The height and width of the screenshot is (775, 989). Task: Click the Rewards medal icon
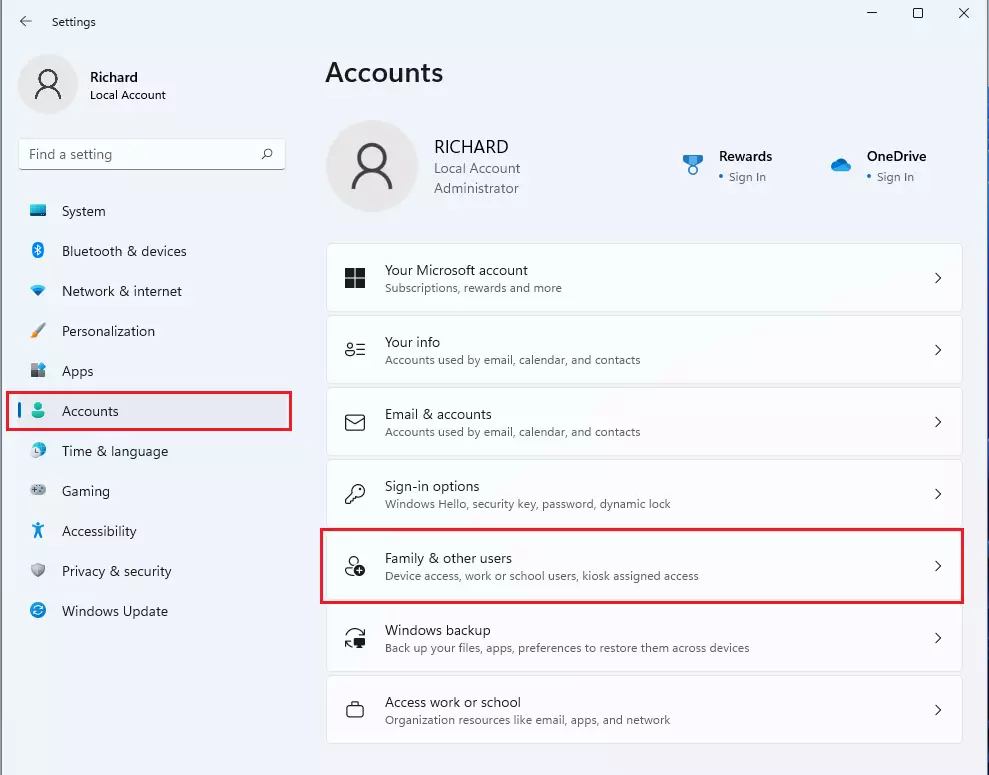click(693, 165)
